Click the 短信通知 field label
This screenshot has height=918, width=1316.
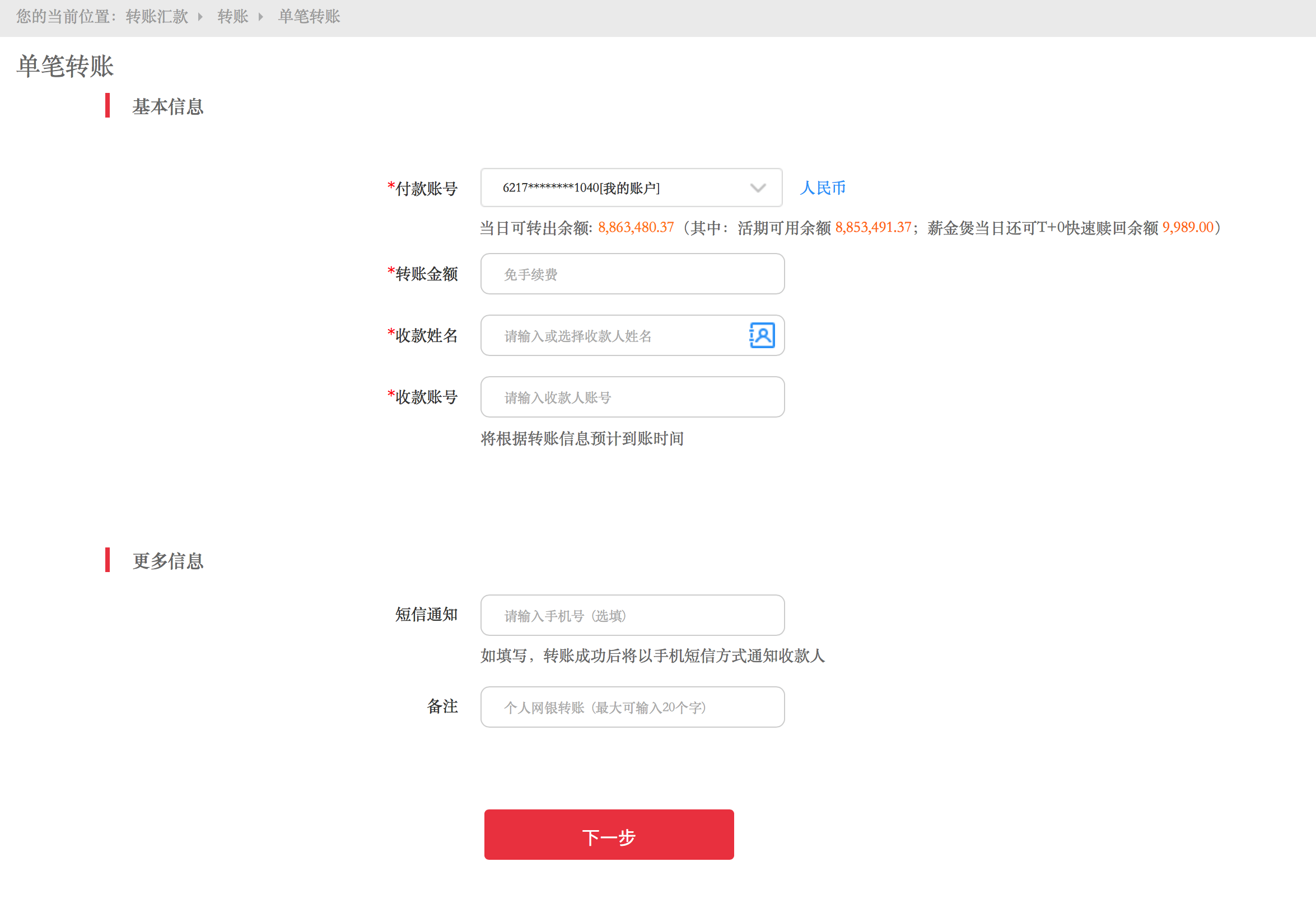pos(426,614)
